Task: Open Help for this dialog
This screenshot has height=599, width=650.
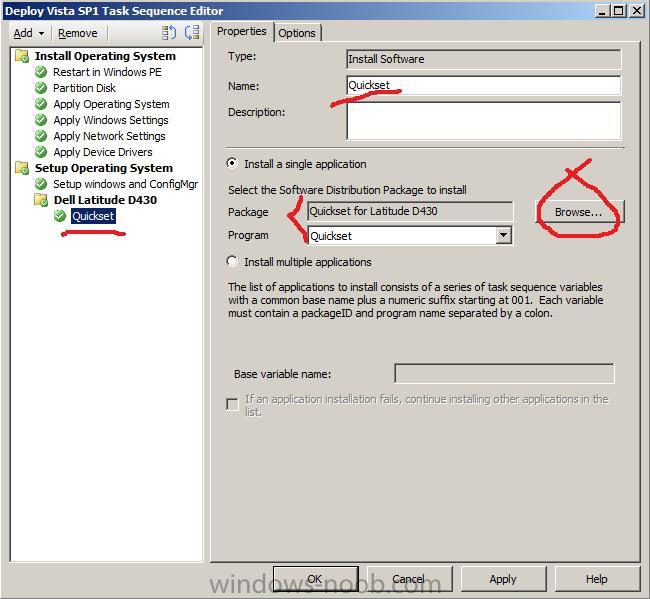Action: (x=597, y=579)
